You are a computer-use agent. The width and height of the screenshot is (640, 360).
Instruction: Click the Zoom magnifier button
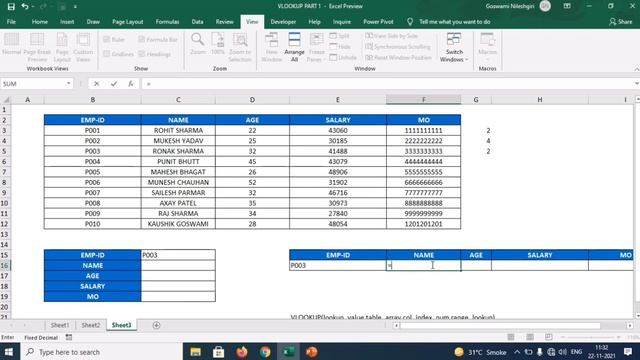click(x=198, y=44)
